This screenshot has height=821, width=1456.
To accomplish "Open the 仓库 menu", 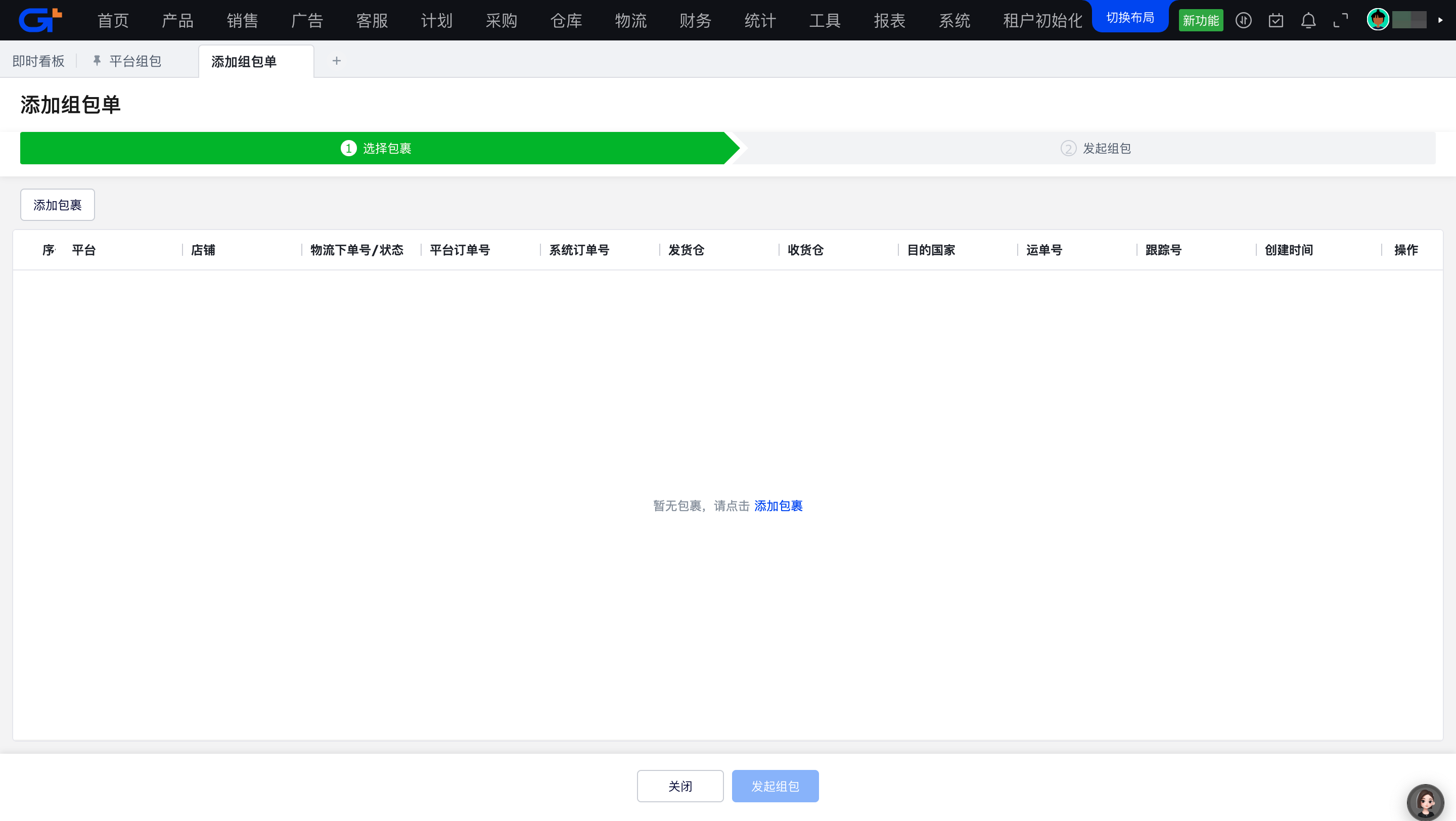I will click(x=566, y=20).
